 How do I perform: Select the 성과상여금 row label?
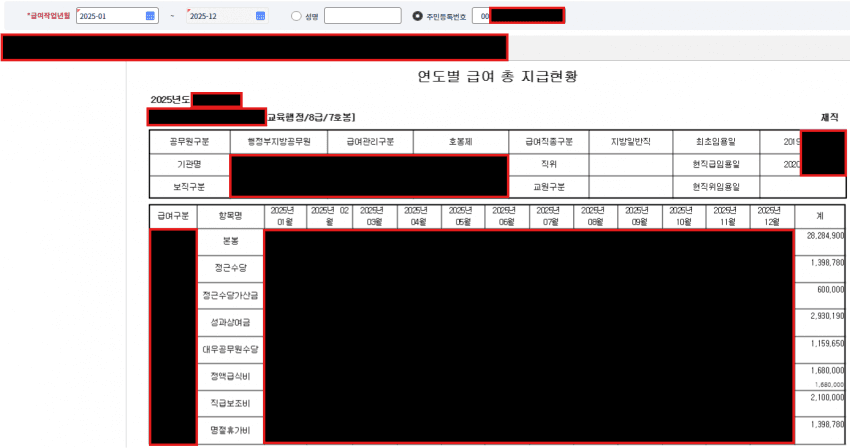pyautogui.click(x=230, y=323)
